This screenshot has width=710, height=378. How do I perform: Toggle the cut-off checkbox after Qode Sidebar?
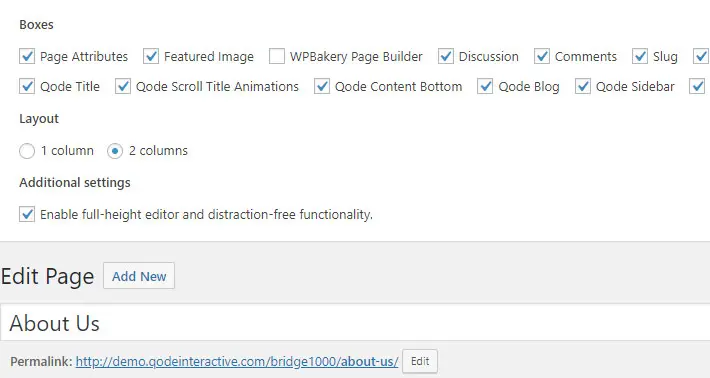697,86
